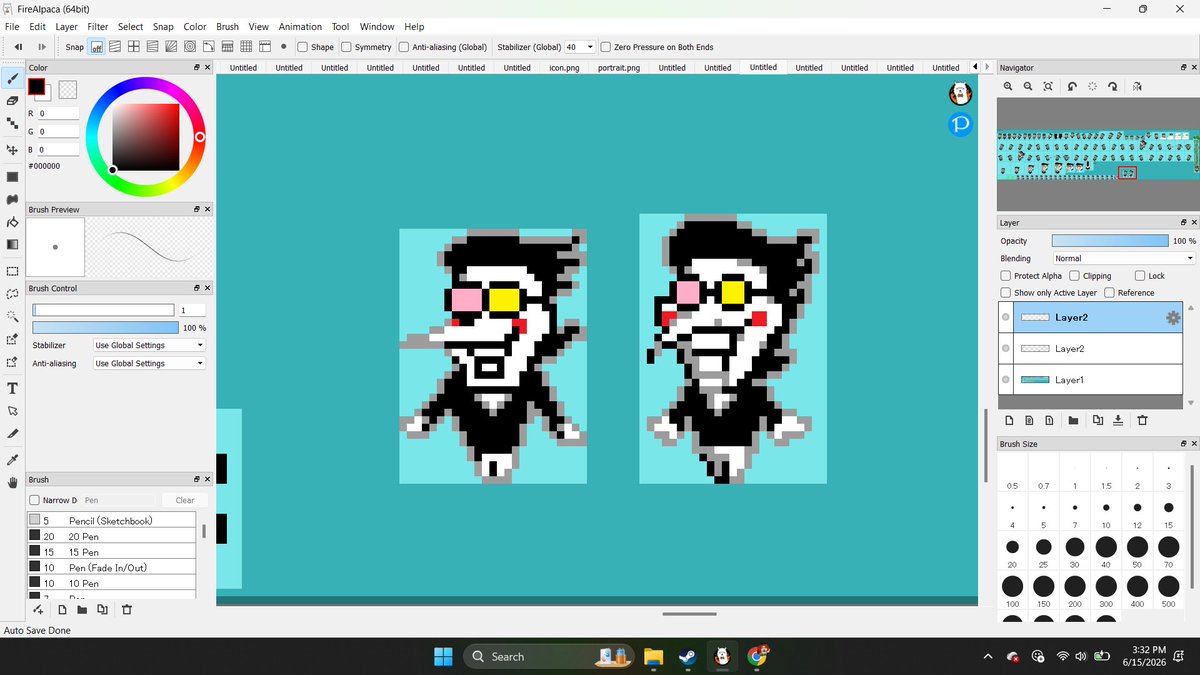Toggle visibility of Layer1
The image size is (1200, 675).
(1006, 380)
